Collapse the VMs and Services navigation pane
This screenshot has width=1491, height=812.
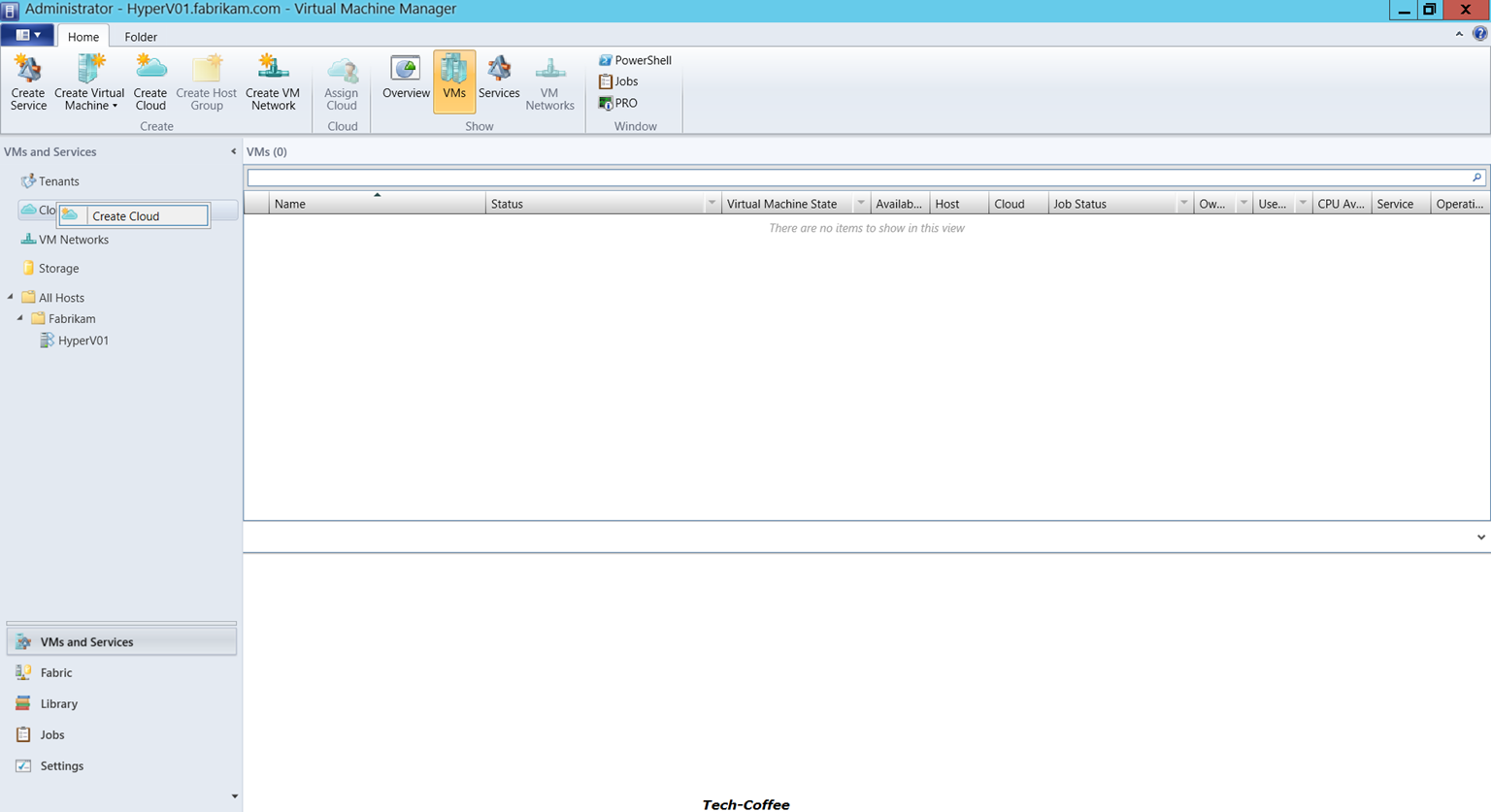(233, 151)
